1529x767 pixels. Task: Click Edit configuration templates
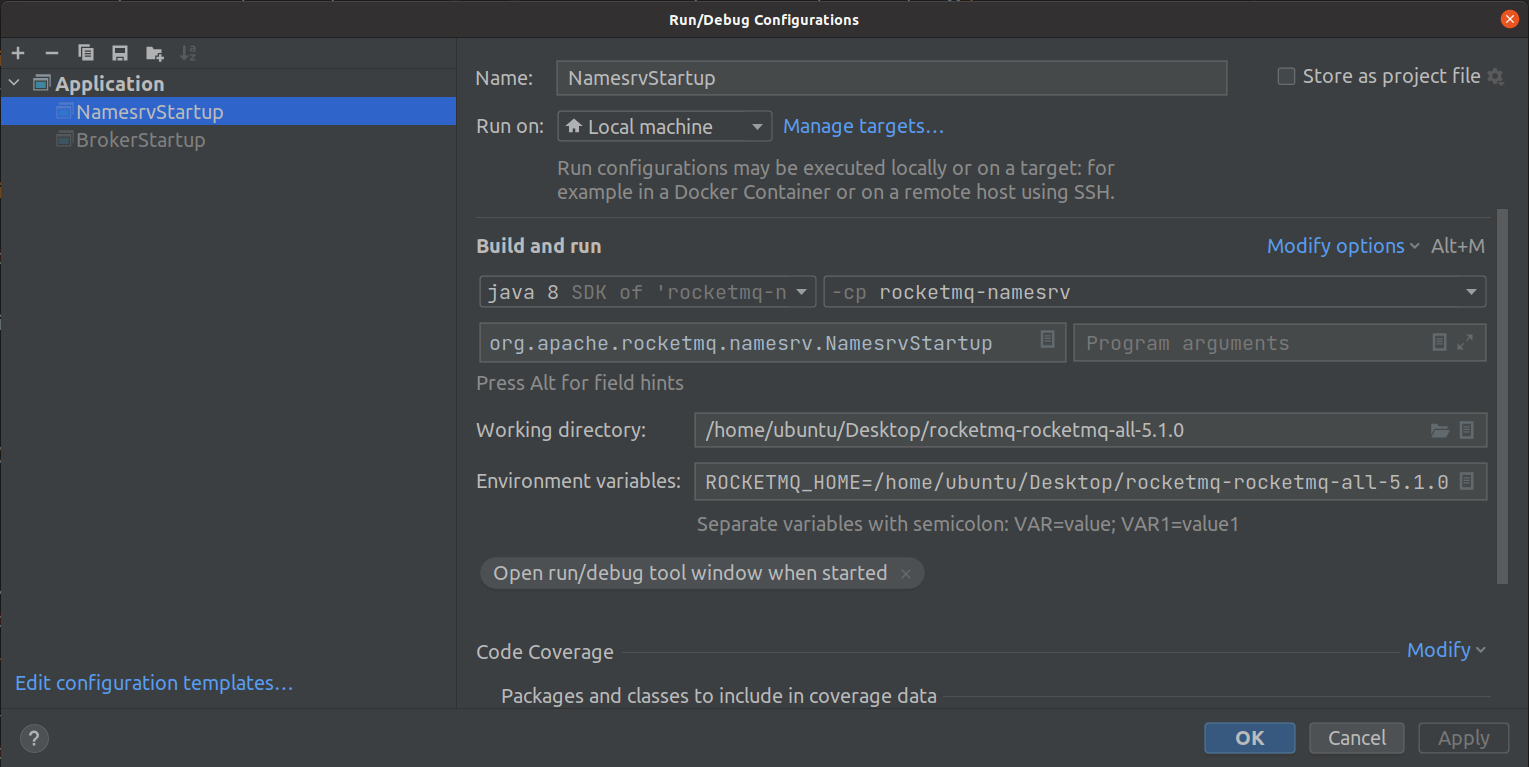point(153,682)
